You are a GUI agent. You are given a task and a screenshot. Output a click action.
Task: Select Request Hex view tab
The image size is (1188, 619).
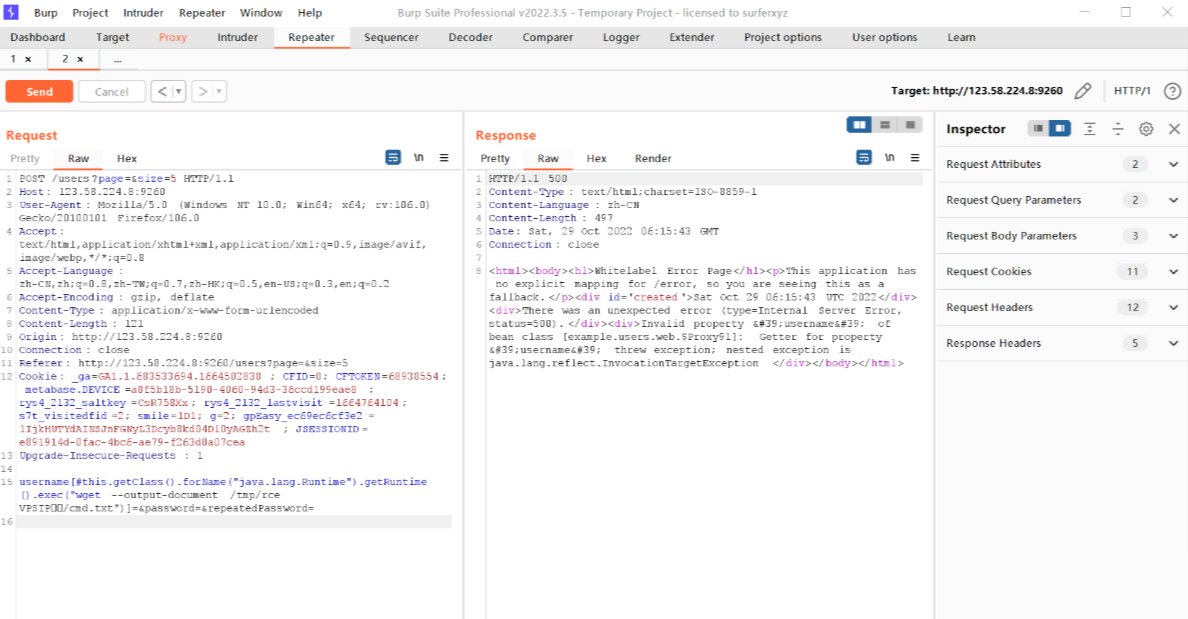coord(127,158)
